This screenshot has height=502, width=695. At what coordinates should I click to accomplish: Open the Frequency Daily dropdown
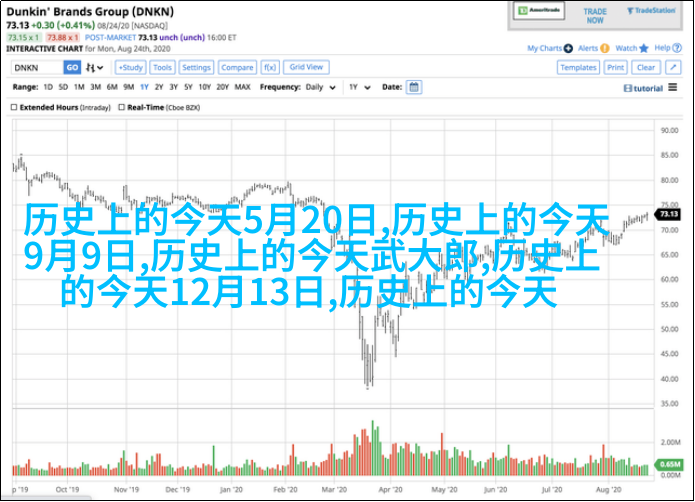320,87
